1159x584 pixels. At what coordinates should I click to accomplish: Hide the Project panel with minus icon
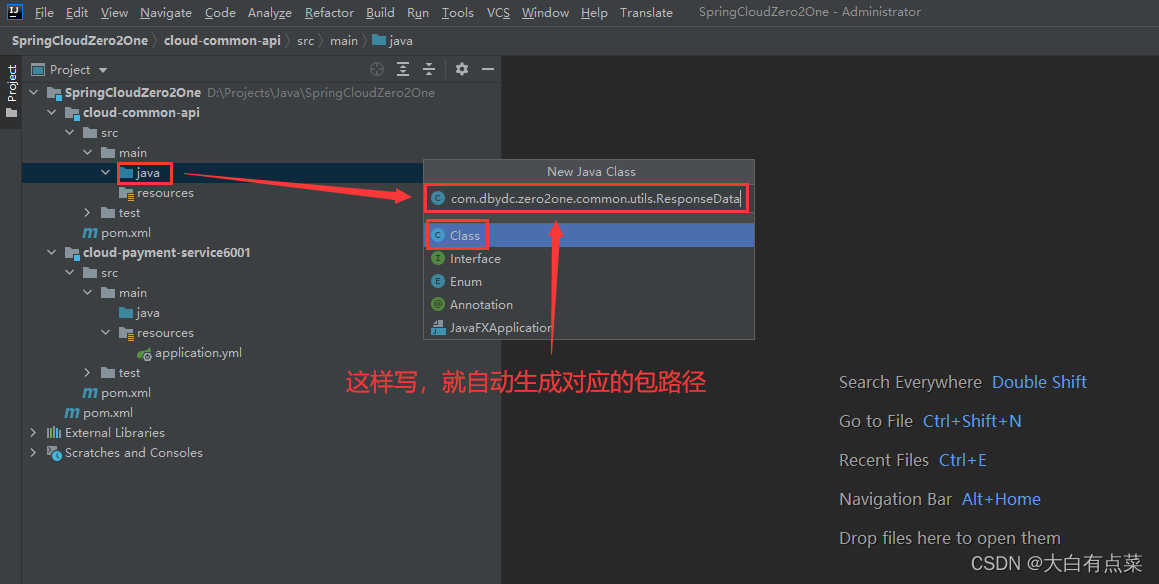click(x=488, y=69)
